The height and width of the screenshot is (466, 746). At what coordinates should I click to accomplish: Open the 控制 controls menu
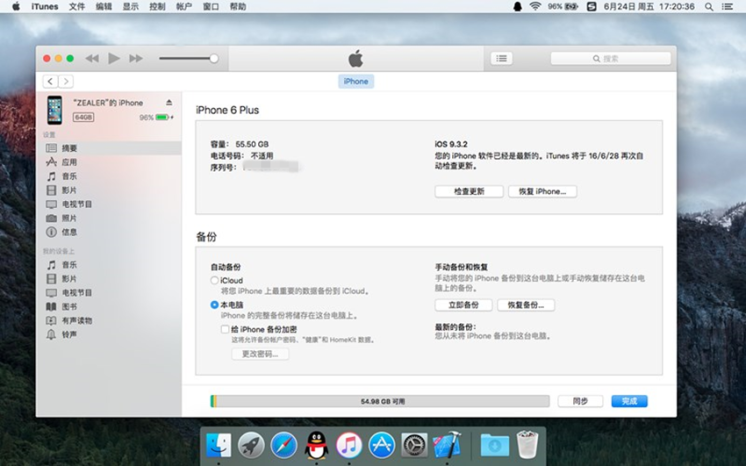click(x=157, y=6)
